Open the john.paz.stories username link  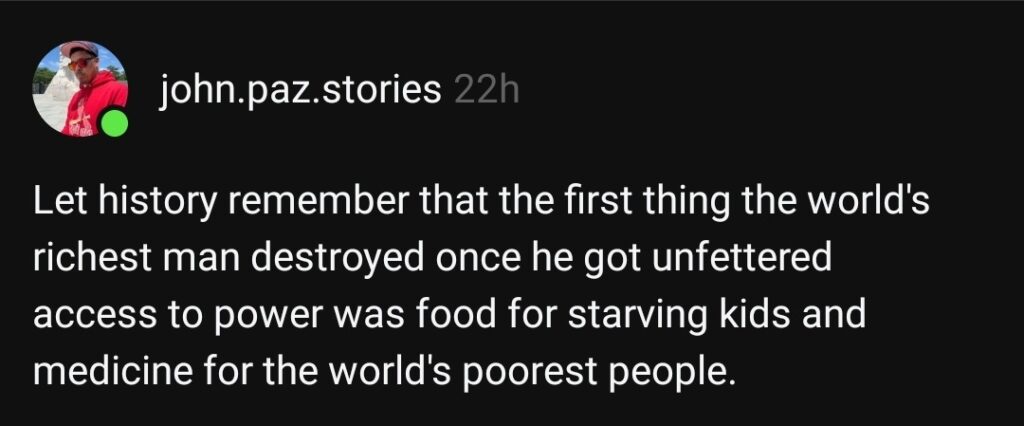point(300,92)
